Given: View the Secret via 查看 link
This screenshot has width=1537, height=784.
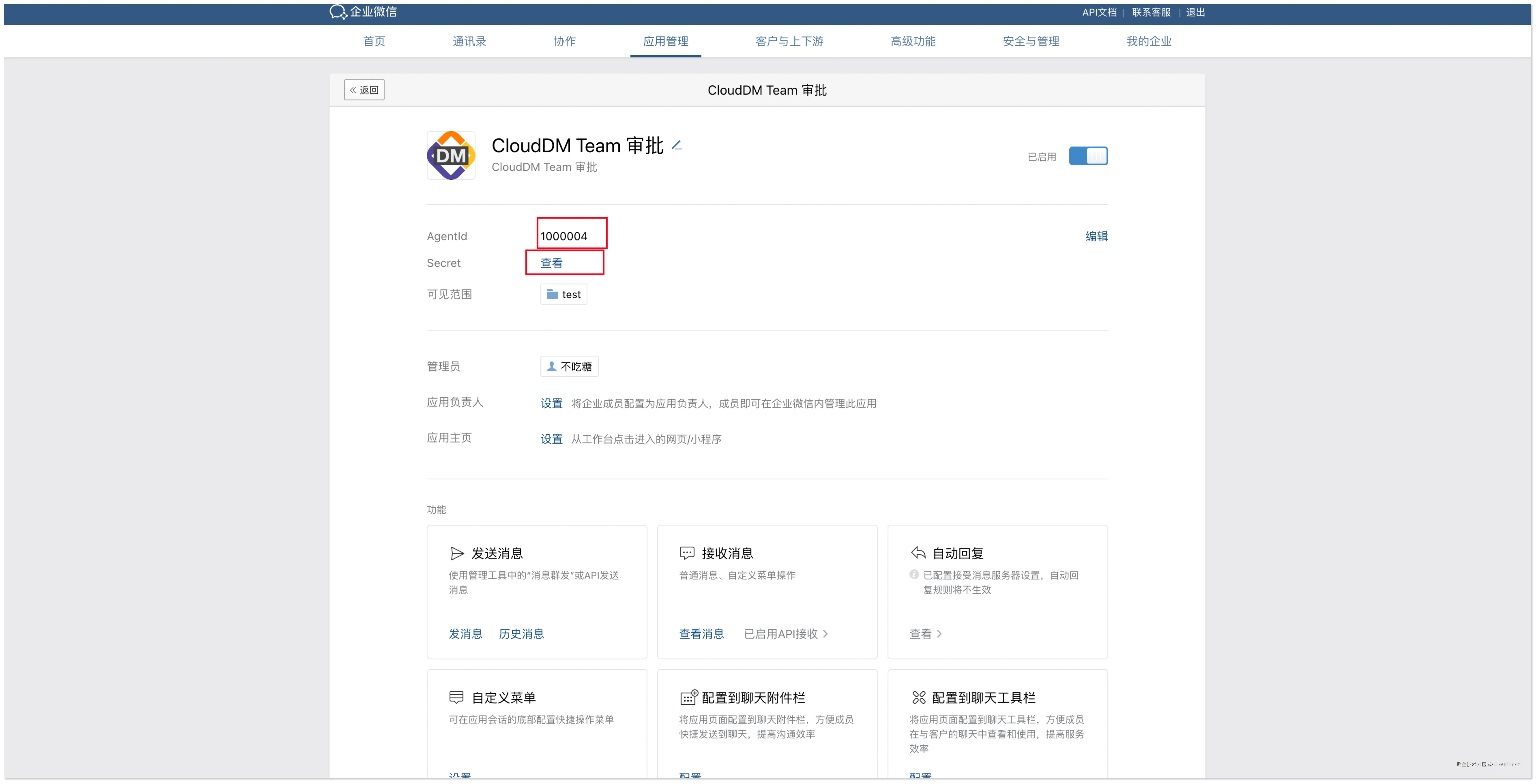Looking at the screenshot, I should point(551,263).
